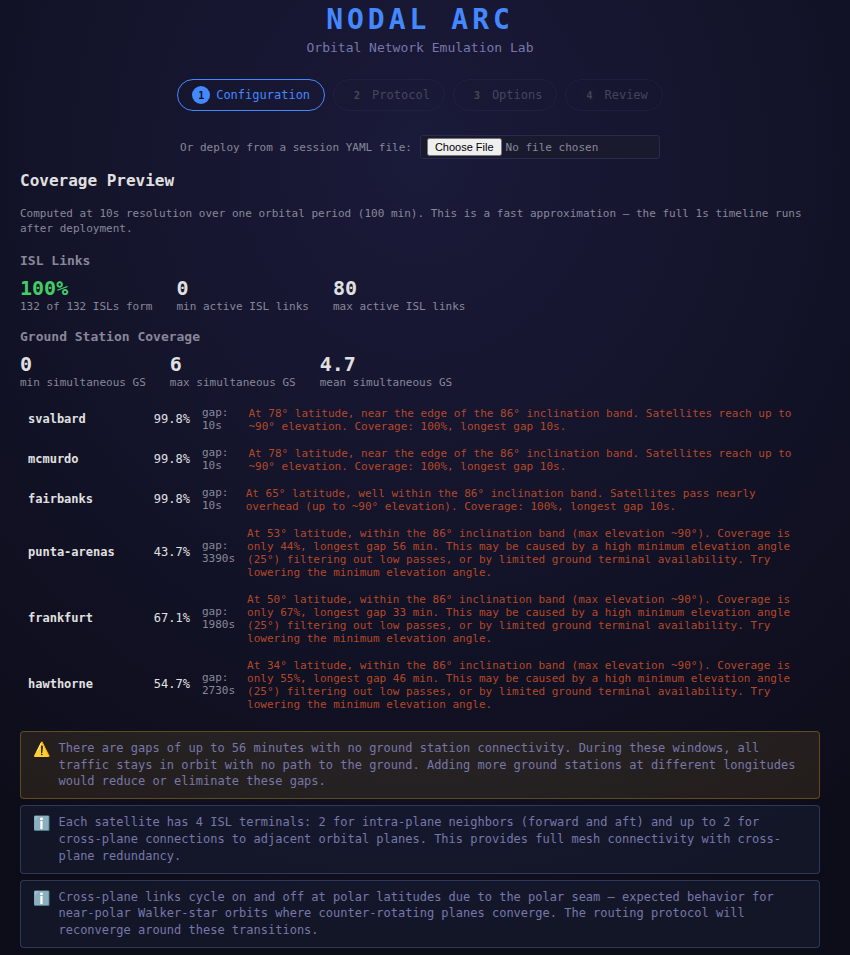This screenshot has height=955, width=850.
Task: Open the Review step tab
Action: coord(614,95)
